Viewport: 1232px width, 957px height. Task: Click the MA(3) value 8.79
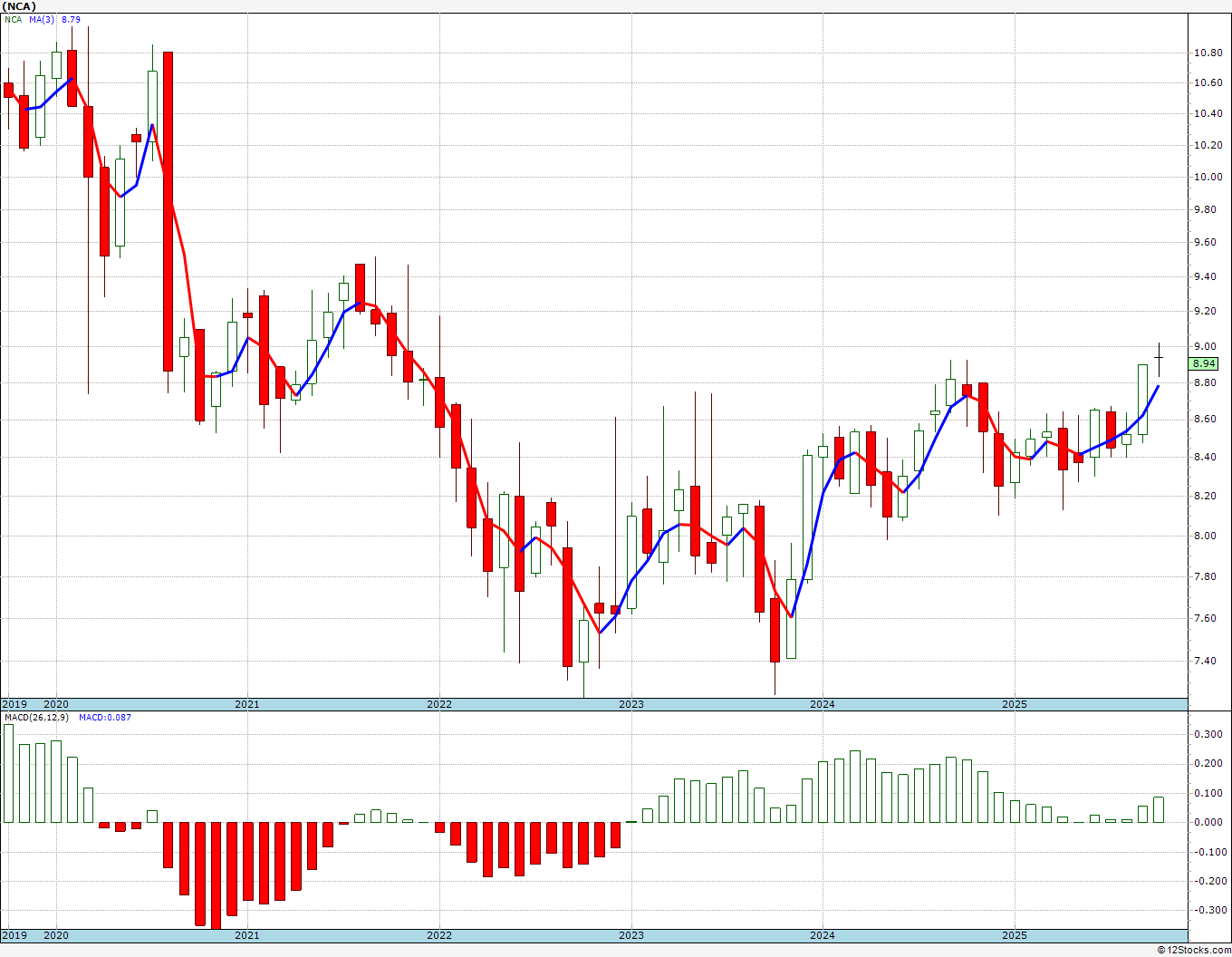tap(71, 19)
